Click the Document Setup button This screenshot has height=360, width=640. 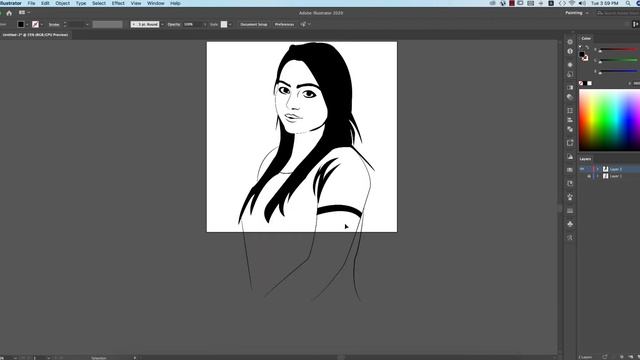tap(253, 24)
